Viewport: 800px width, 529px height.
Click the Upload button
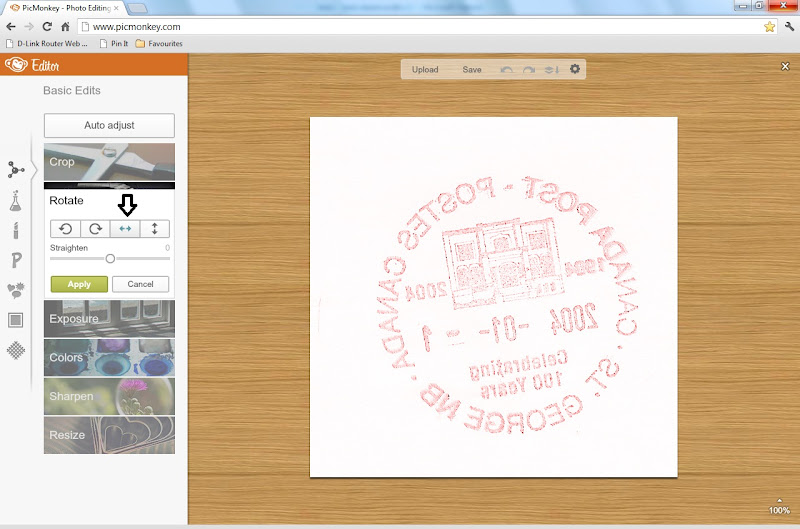(x=425, y=69)
